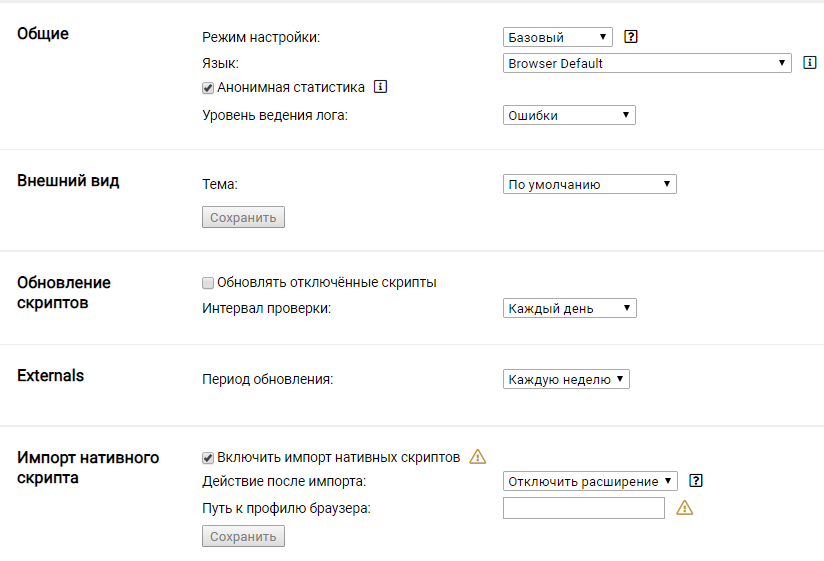Open the Уровень ведения лога dropdown
The image size is (824, 561).
(x=569, y=115)
